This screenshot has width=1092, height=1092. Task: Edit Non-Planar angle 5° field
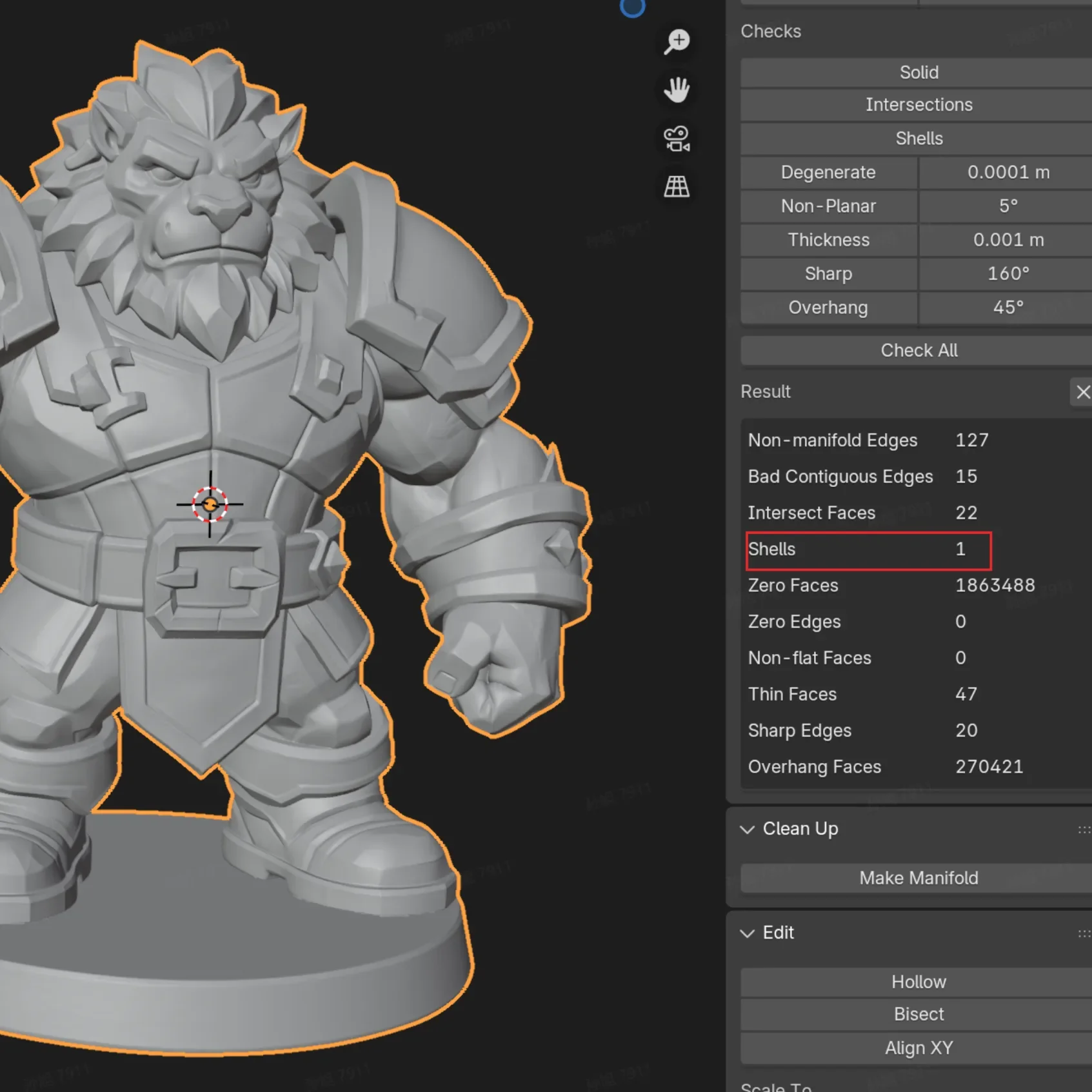(x=1006, y=206)
